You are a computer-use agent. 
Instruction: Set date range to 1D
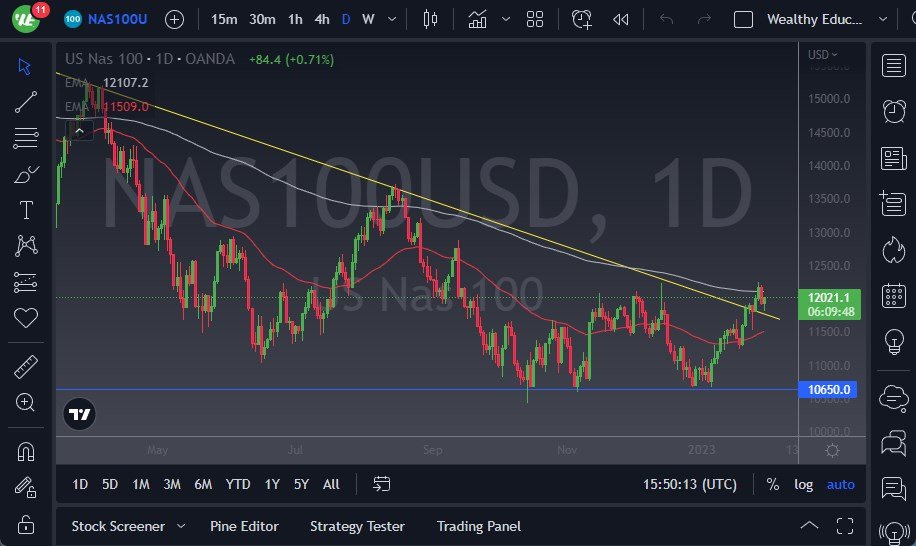[x=80, y=484]
